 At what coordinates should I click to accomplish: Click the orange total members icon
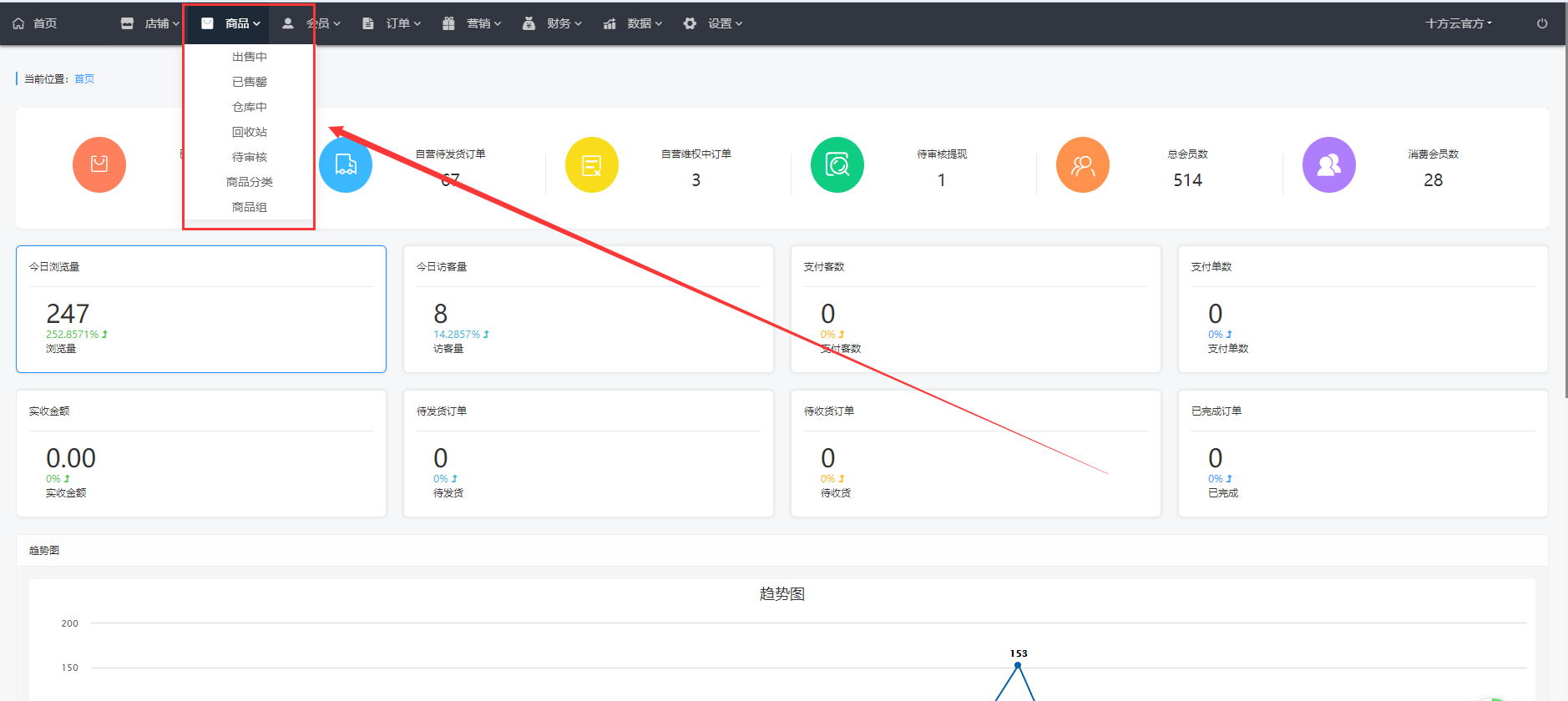(1082, 164)
